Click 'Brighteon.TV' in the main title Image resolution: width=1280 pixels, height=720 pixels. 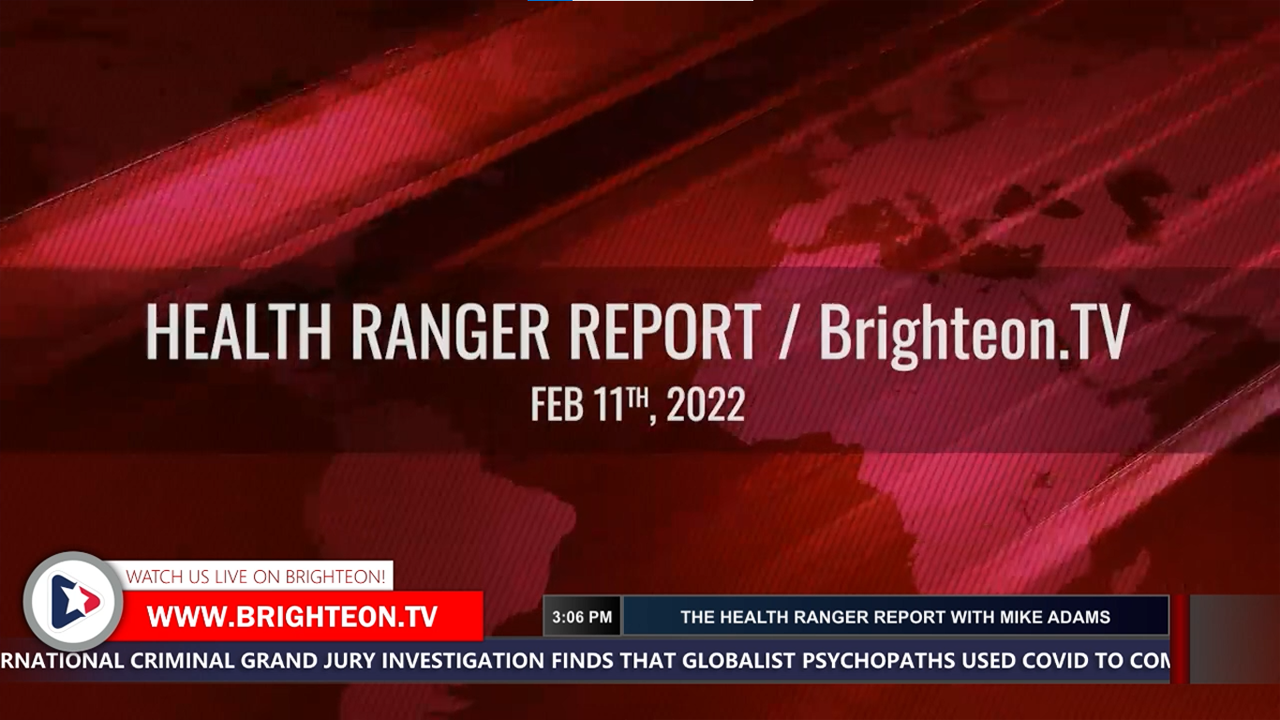[974, 332]
